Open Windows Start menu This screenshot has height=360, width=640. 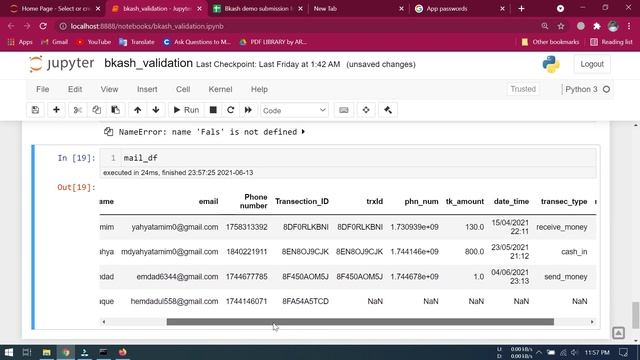[x=9, y=352]
